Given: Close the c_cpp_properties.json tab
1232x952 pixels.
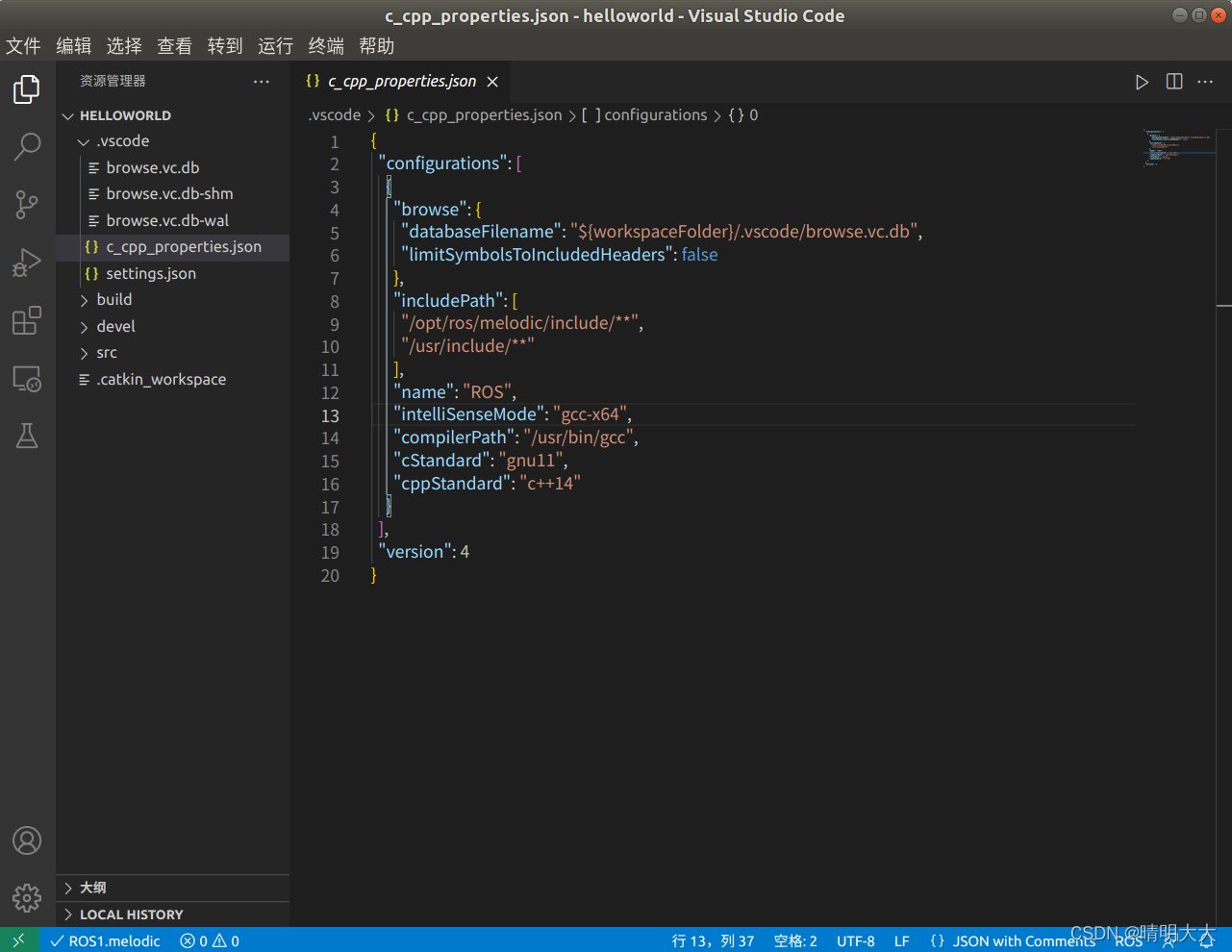Looking at the screenshot, I should coord(492,82).
